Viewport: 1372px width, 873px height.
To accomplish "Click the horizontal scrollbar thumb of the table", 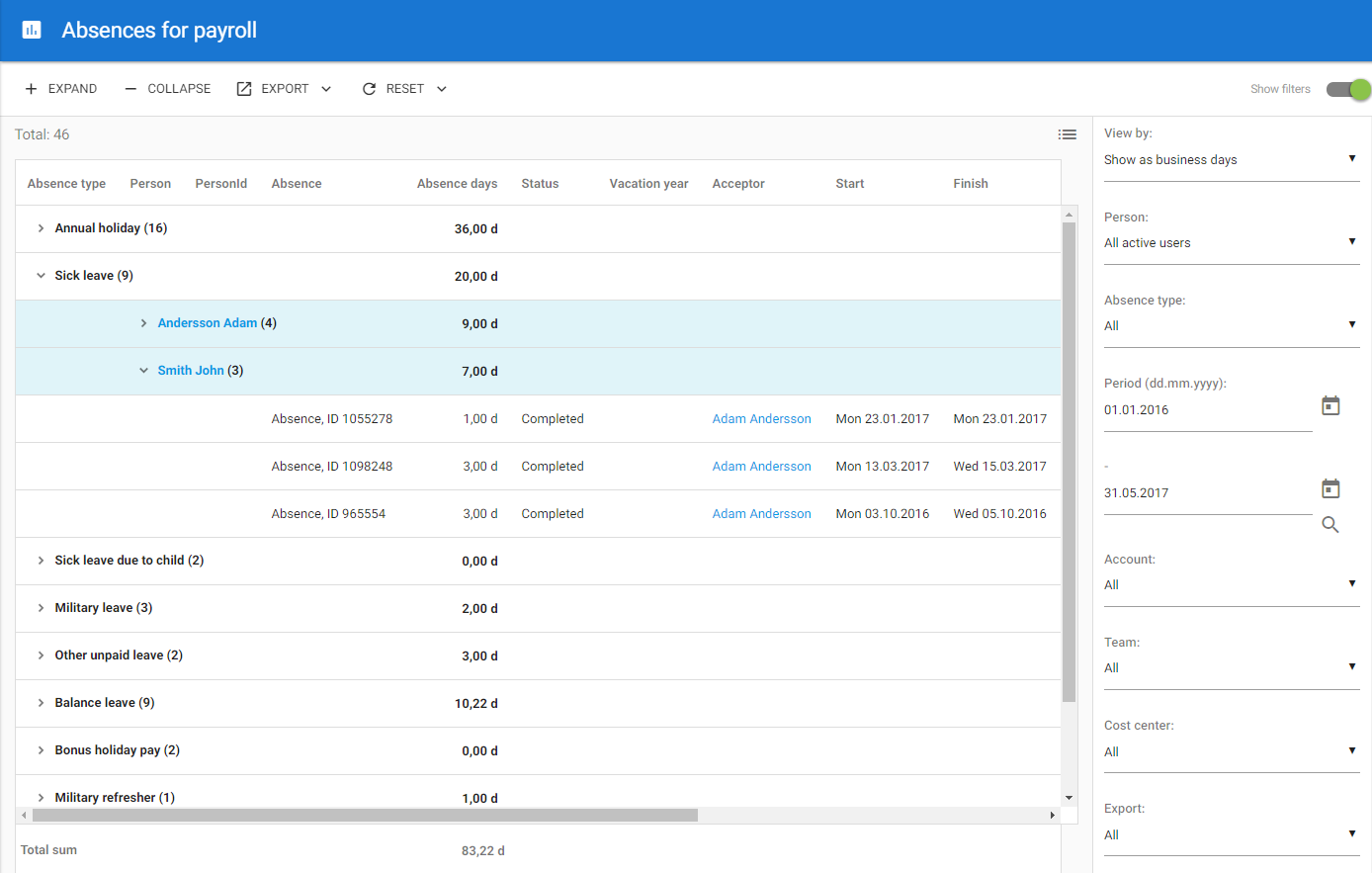I will (365, 816).
